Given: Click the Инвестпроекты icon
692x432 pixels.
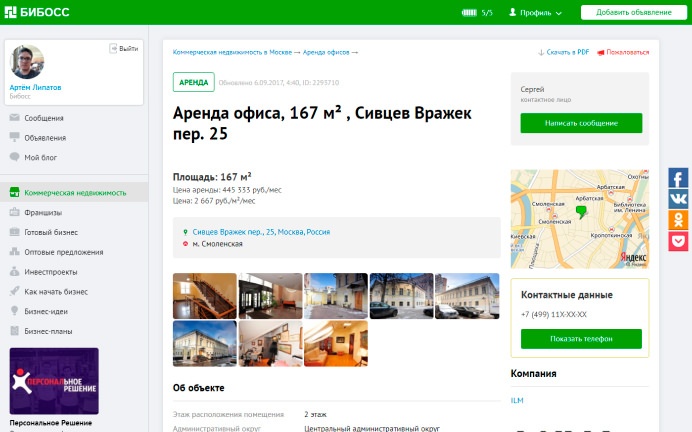Looking at the screenshot, I should click(15, 271).
